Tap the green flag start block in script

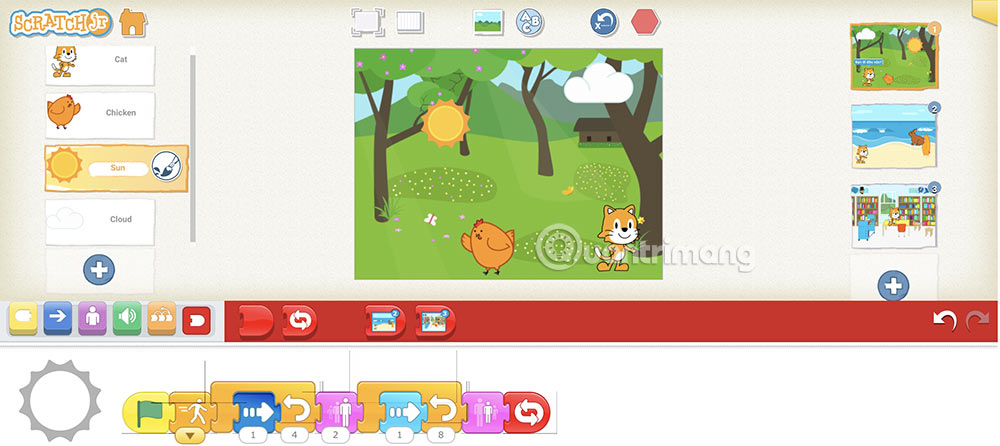point(145,411)
